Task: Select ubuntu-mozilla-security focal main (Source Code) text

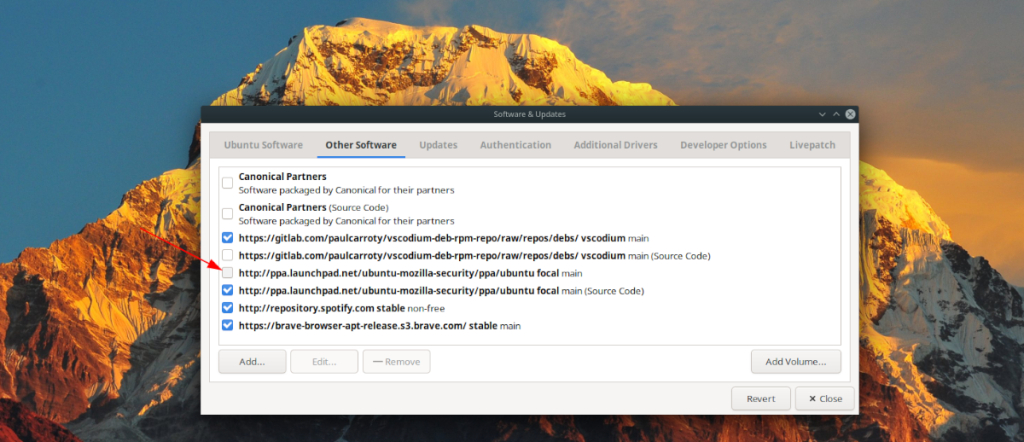Action: click(x=441, y=291)
